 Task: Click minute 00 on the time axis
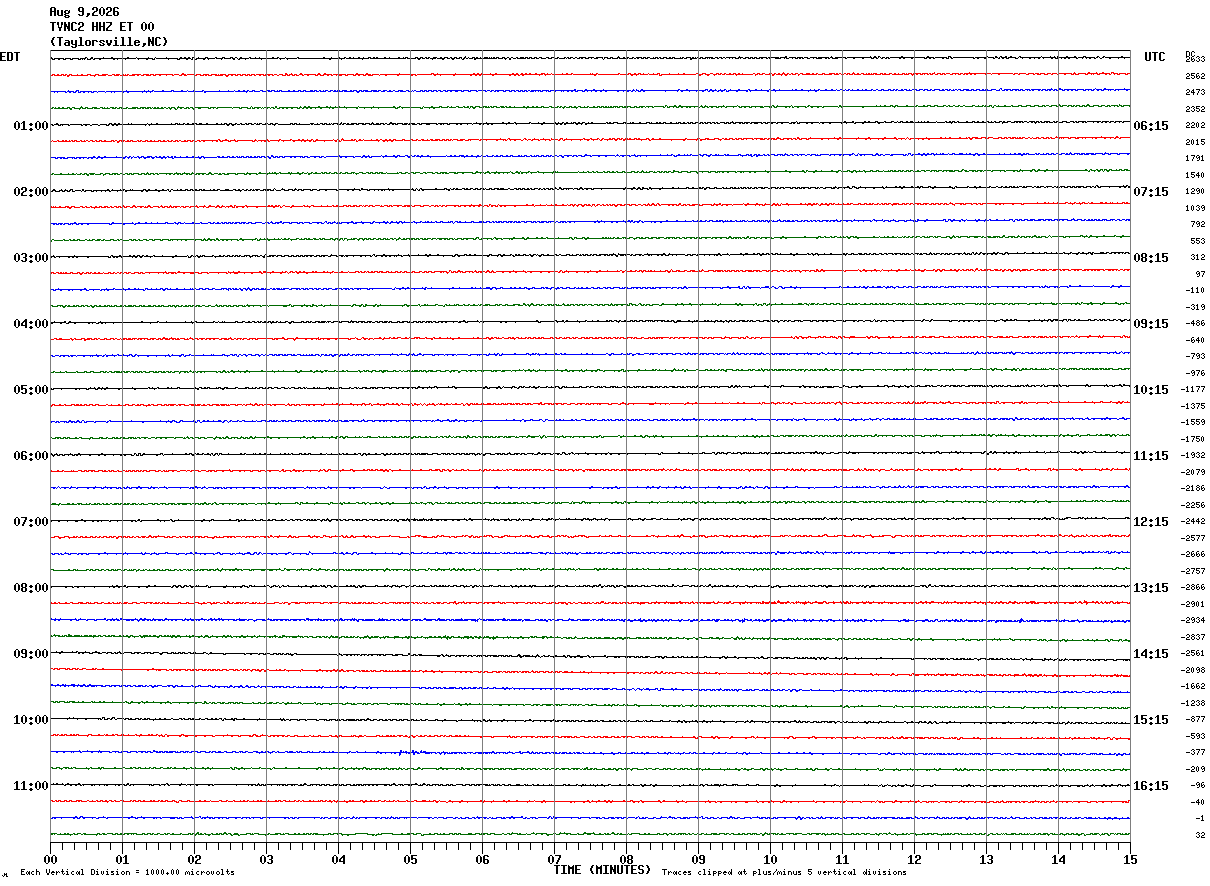tap(50, 859)
